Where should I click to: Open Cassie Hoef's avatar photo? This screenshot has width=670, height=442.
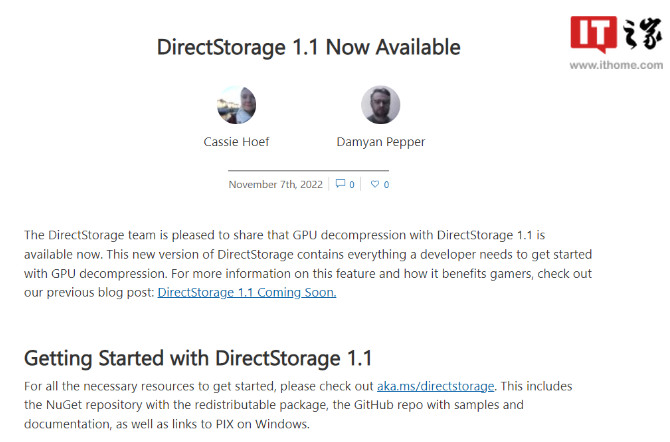pos(236,105)
